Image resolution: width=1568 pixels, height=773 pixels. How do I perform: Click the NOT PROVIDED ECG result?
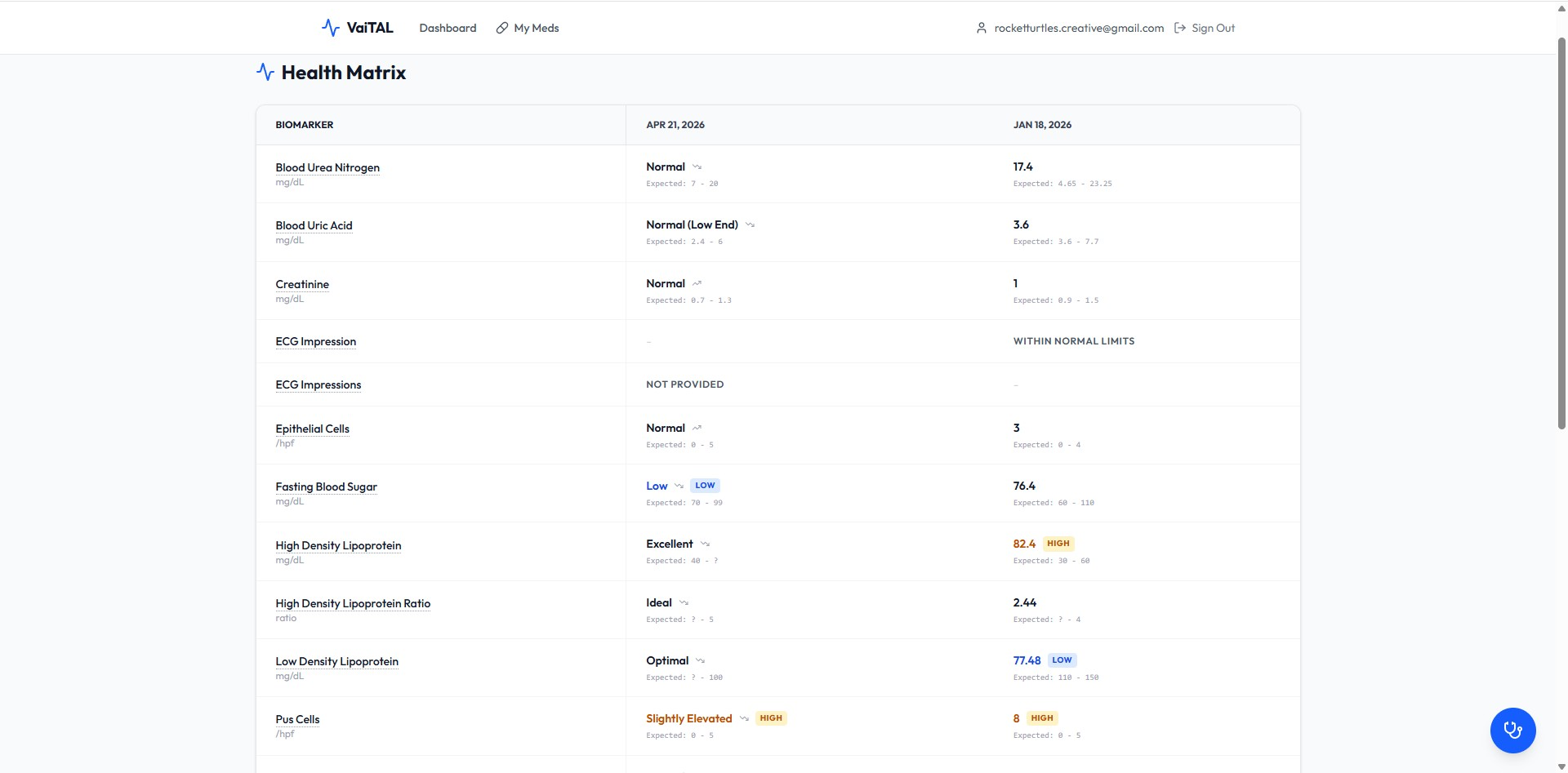684,384
